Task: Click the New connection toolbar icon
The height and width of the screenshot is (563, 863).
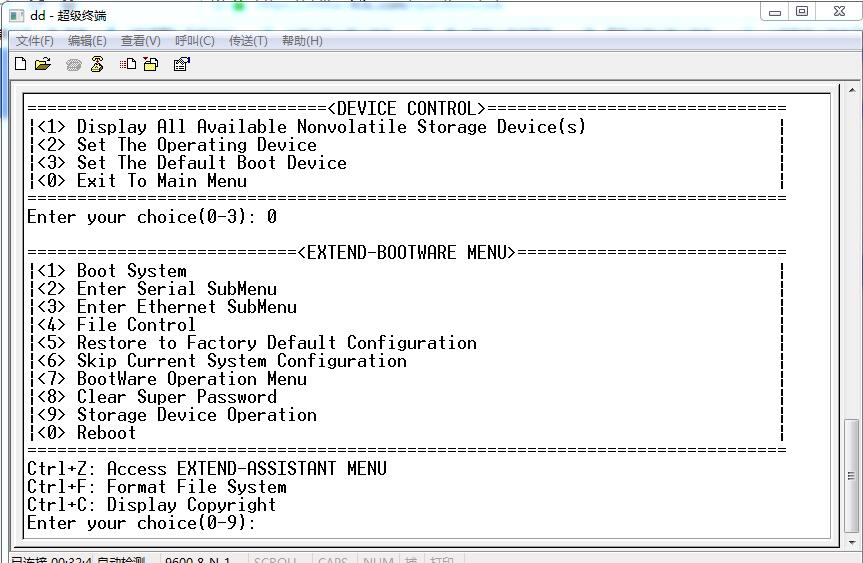Action: tap(20, 64)
